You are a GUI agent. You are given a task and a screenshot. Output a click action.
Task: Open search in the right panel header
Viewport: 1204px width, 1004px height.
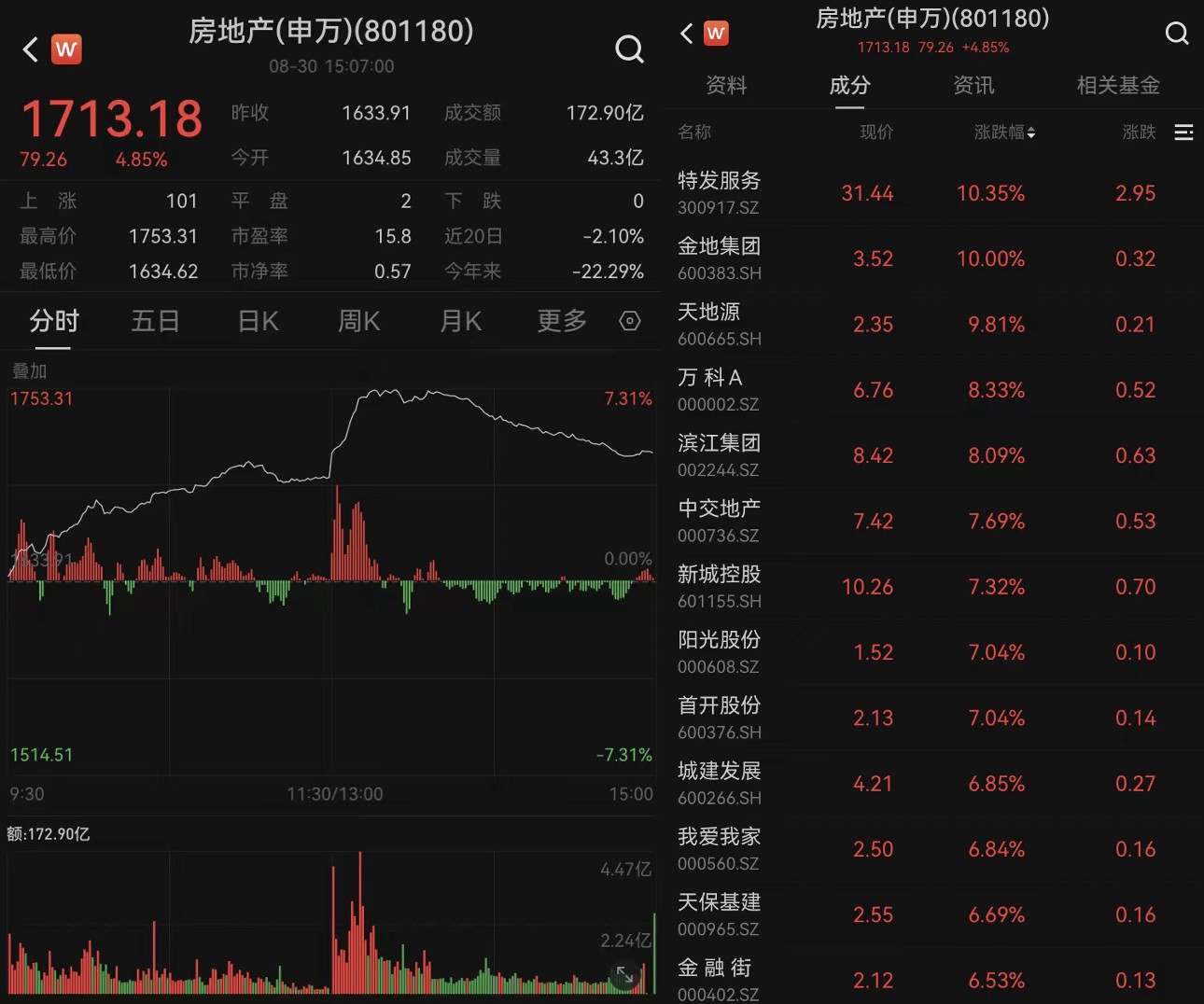coord(1177,34)
